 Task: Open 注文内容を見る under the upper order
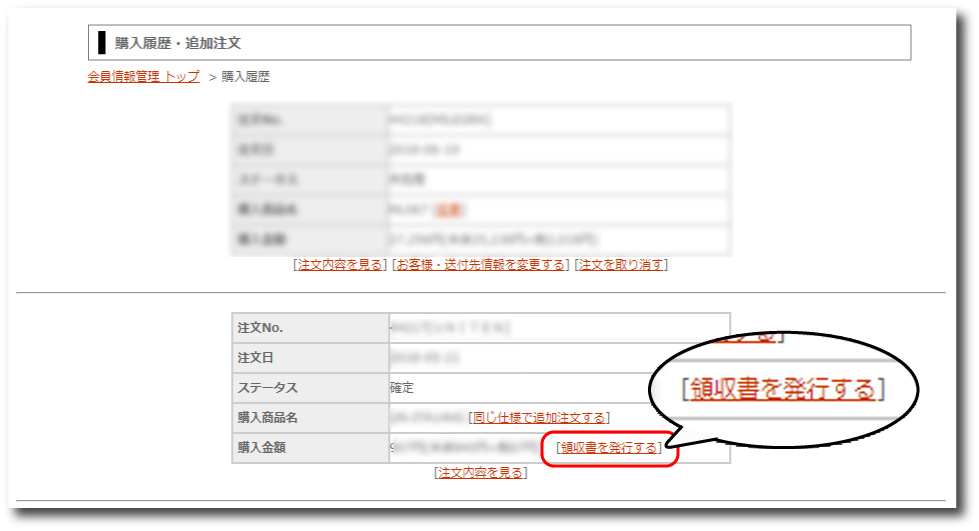tap(339, 265)
